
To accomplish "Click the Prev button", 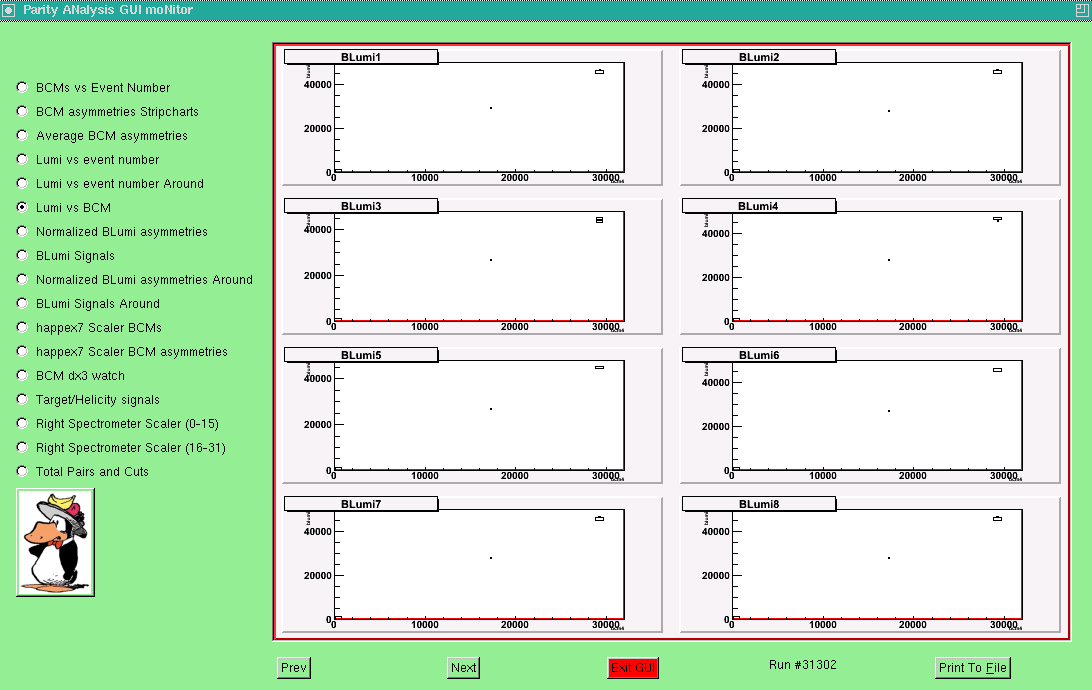I will click(x=293, y=668).
